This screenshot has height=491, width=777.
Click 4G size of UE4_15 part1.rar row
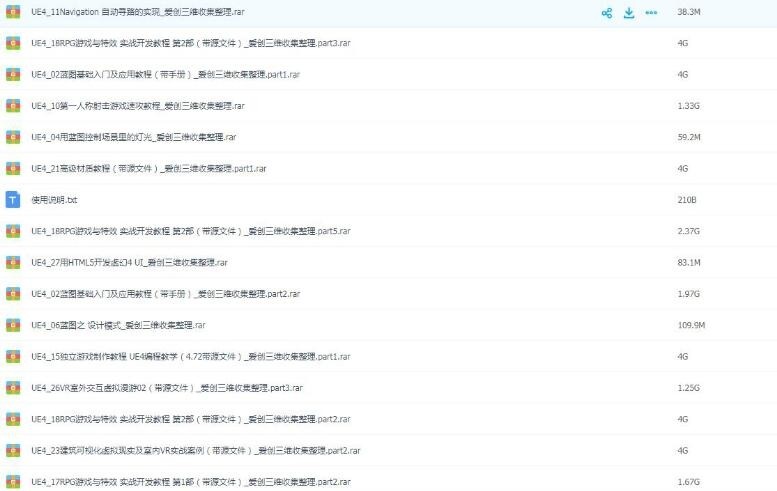point(683,356)
